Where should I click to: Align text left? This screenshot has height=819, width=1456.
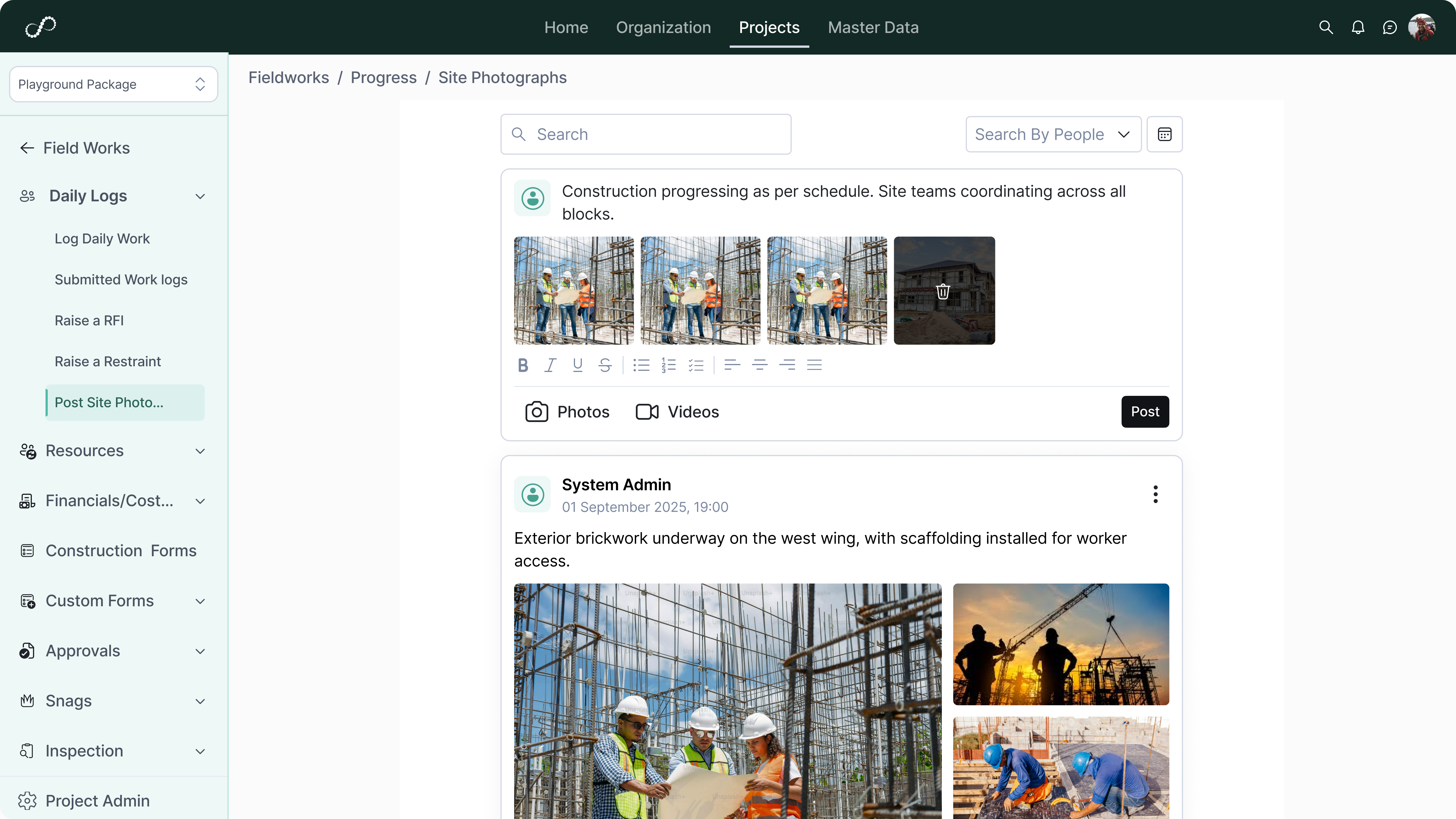point(732,365)
